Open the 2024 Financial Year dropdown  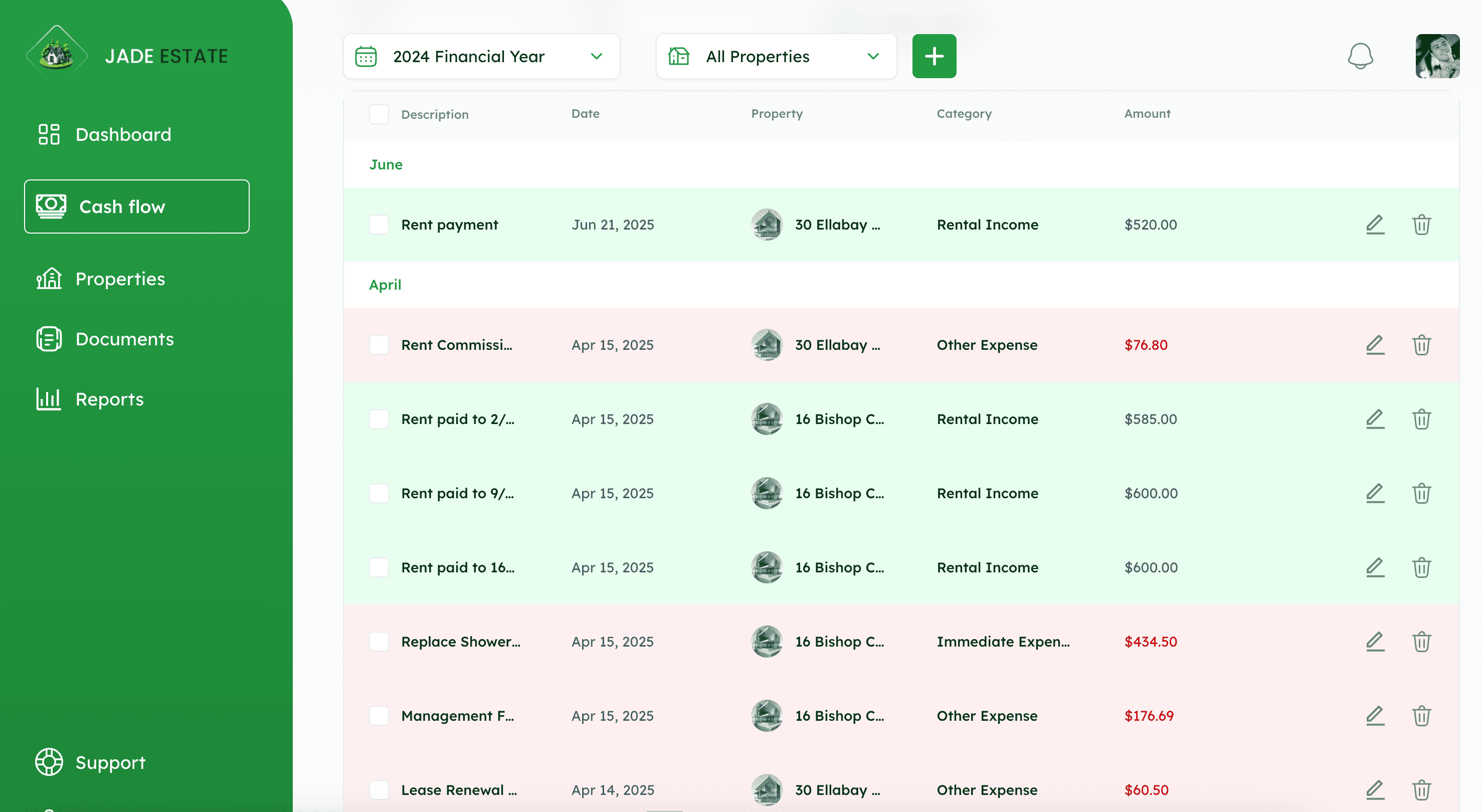point(481,57)
